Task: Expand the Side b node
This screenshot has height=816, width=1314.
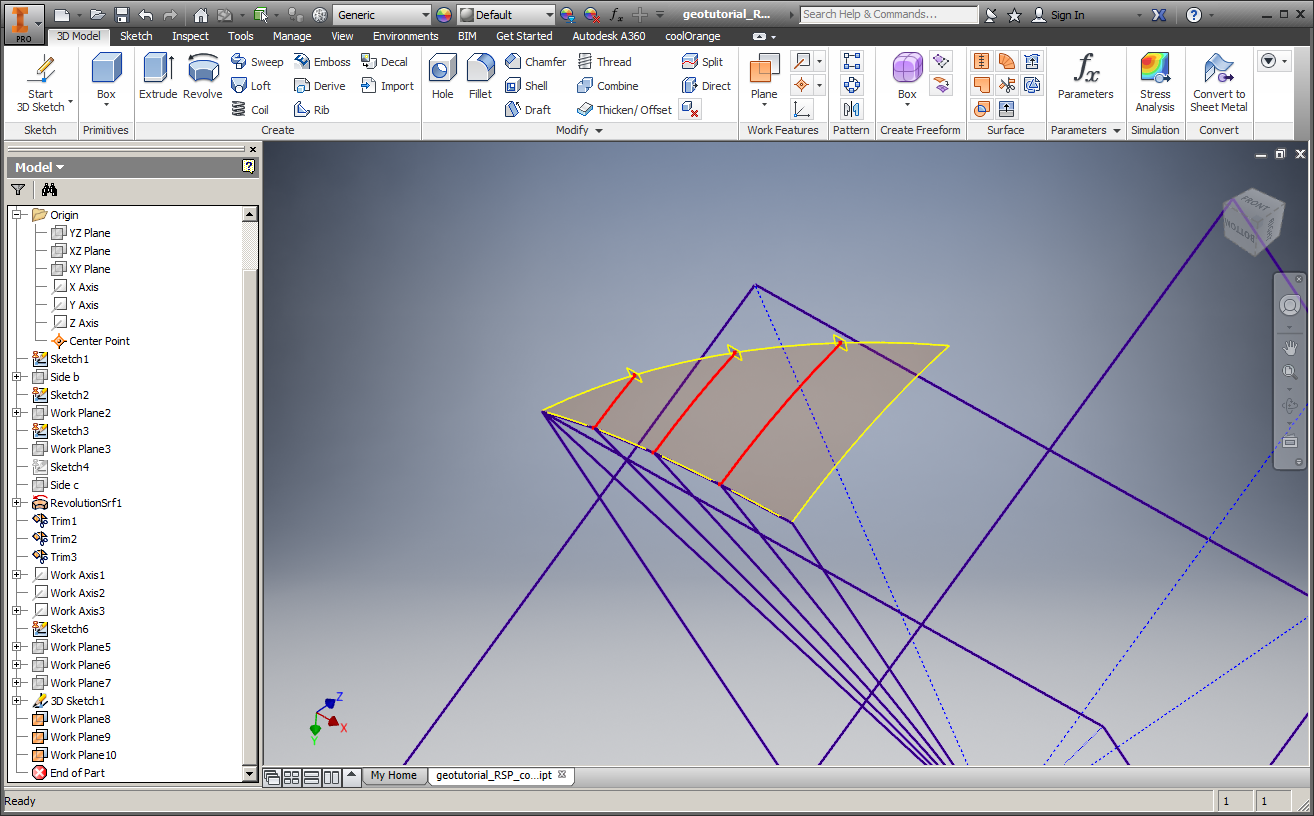Action: tap(17, 377)
